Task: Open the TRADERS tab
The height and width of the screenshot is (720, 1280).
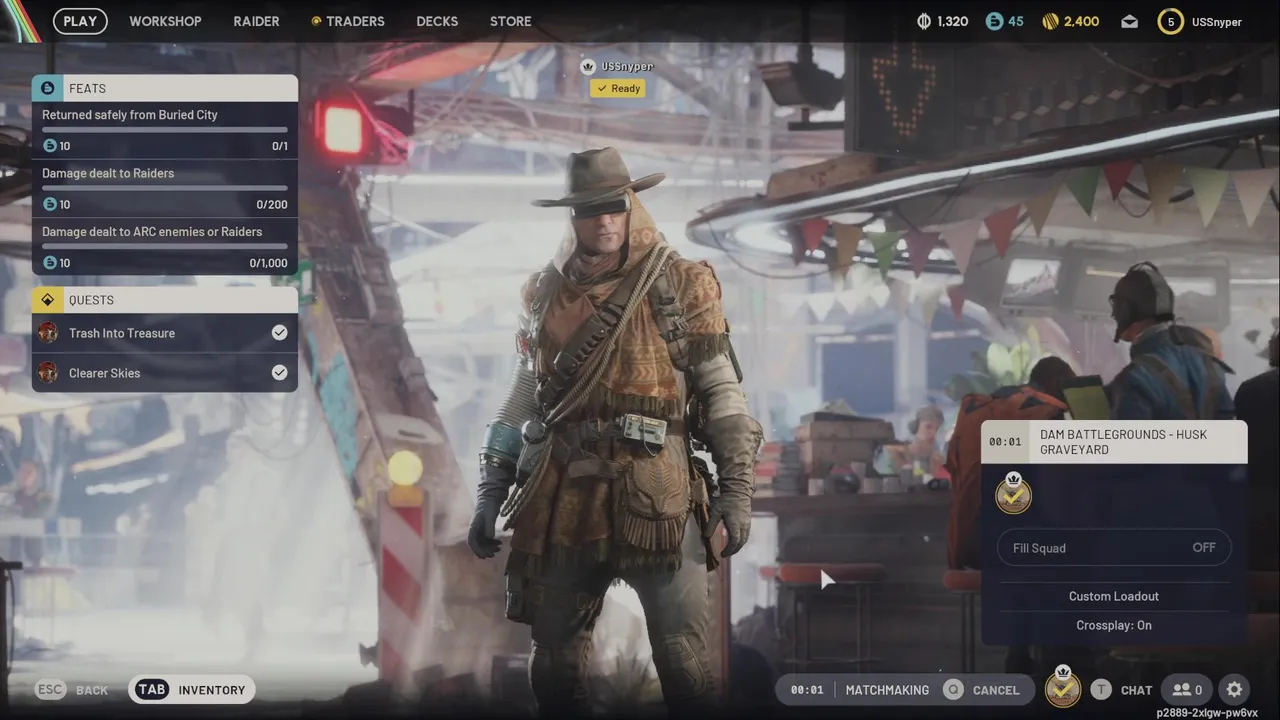Action: coord(348,21)
